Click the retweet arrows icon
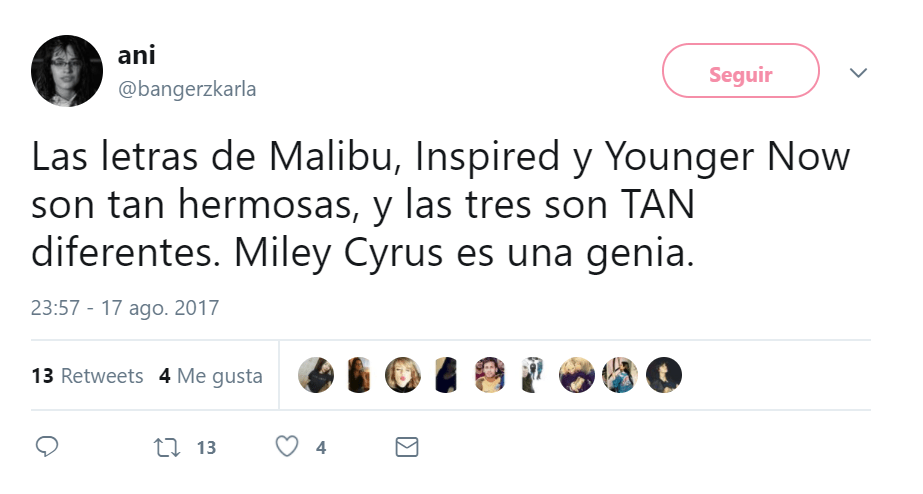 167,447
